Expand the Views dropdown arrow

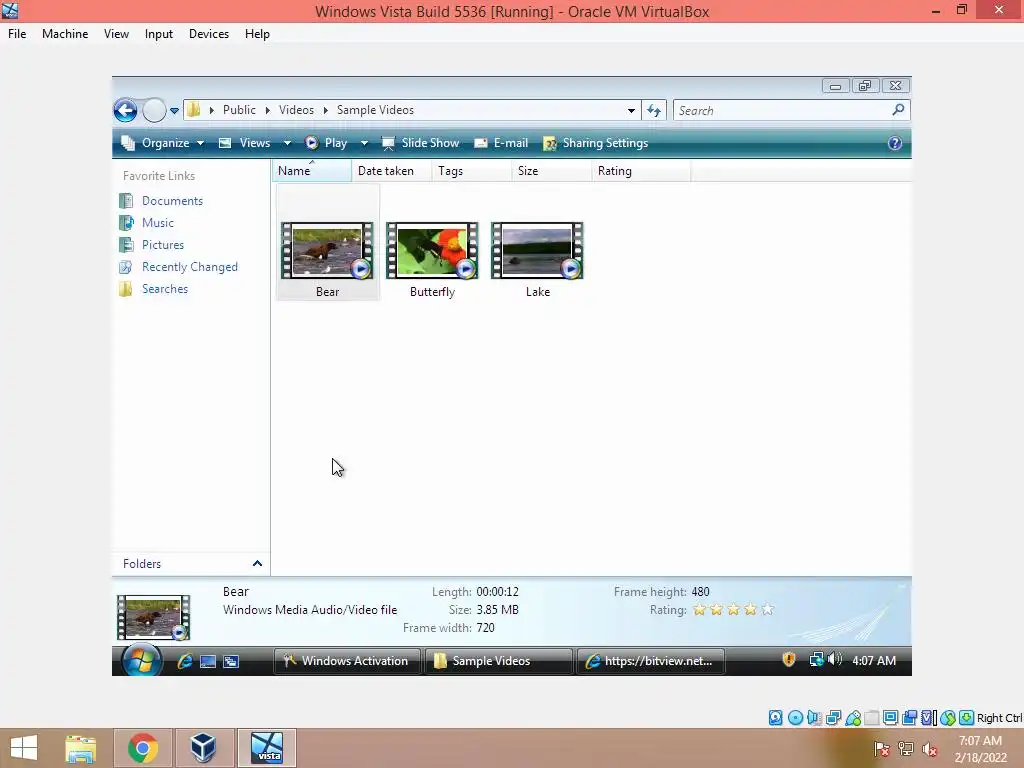287,143
